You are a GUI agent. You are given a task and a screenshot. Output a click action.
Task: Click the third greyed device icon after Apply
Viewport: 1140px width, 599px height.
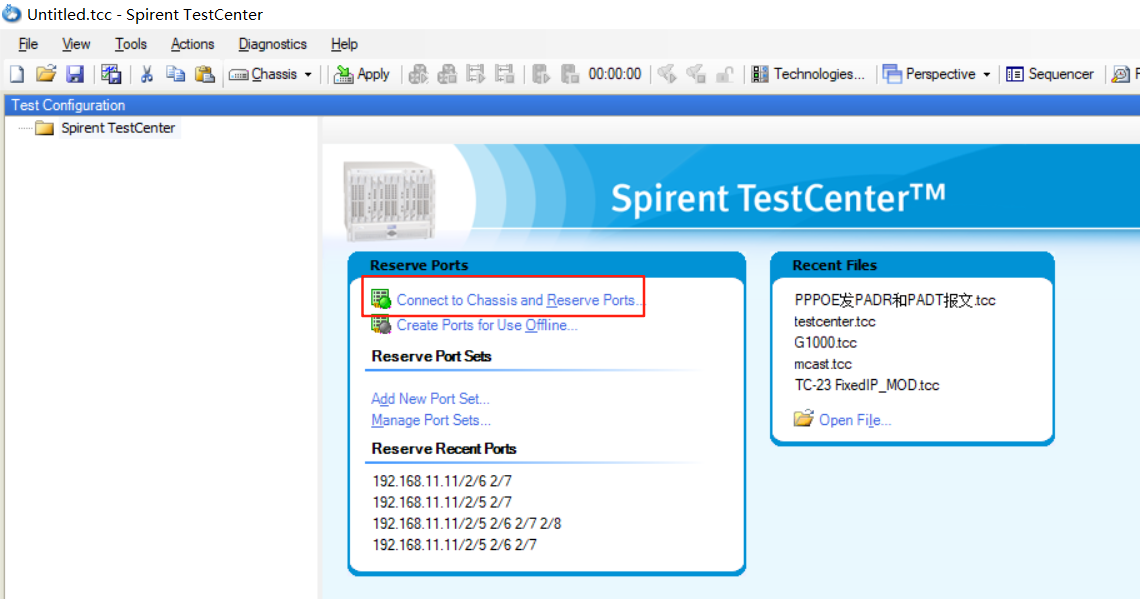coord(475,73)
